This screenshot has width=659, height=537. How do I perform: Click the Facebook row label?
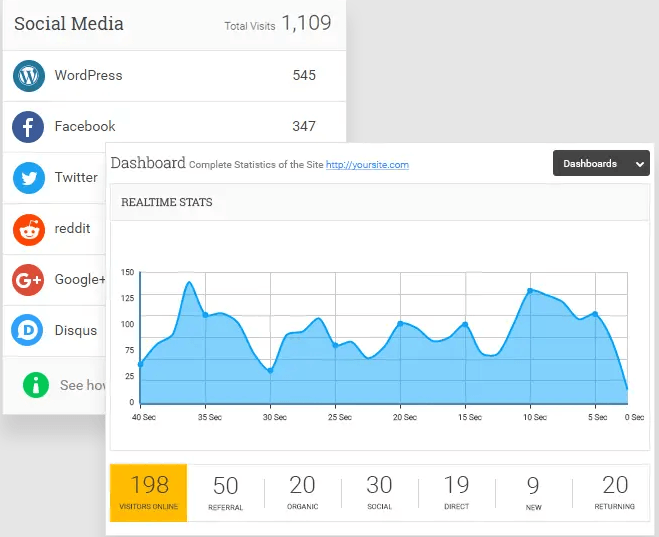[85, 126]
